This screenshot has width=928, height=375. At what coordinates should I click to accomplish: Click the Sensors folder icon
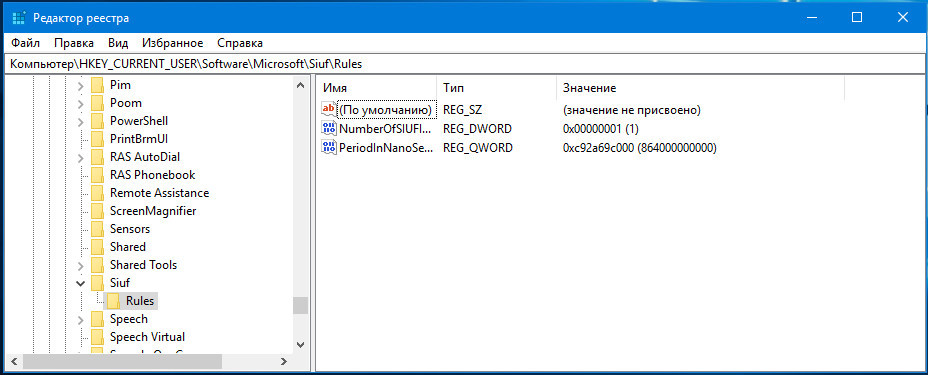98,229
